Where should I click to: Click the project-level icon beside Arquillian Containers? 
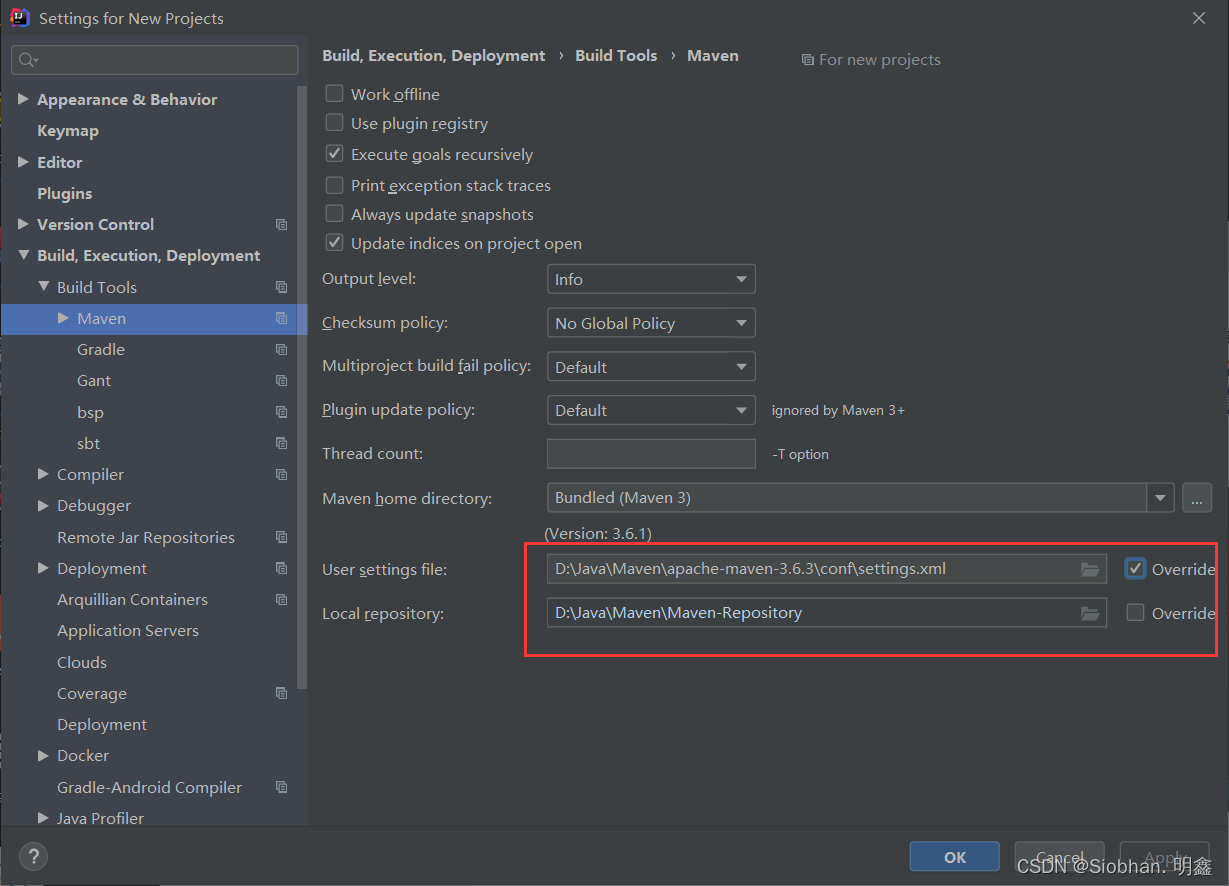pos(281,600)
